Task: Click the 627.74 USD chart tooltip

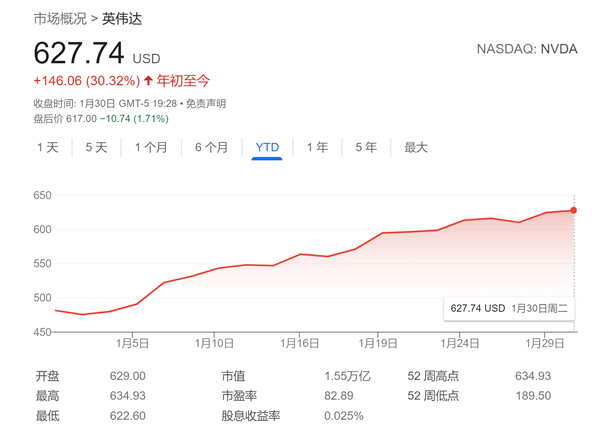Action: [x=510, y=308]
